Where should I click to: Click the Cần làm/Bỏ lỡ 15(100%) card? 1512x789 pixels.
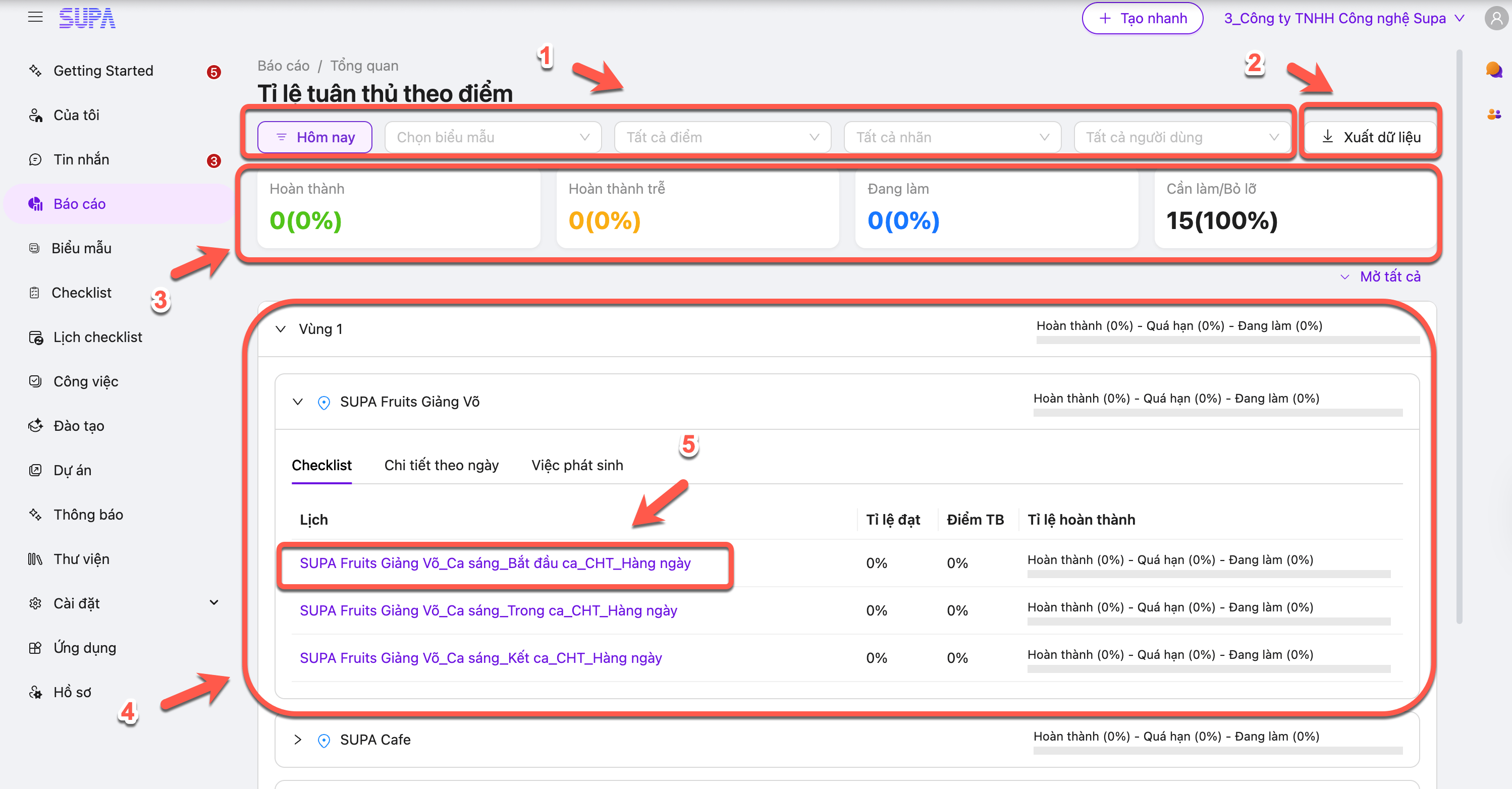pos(1295,209)
